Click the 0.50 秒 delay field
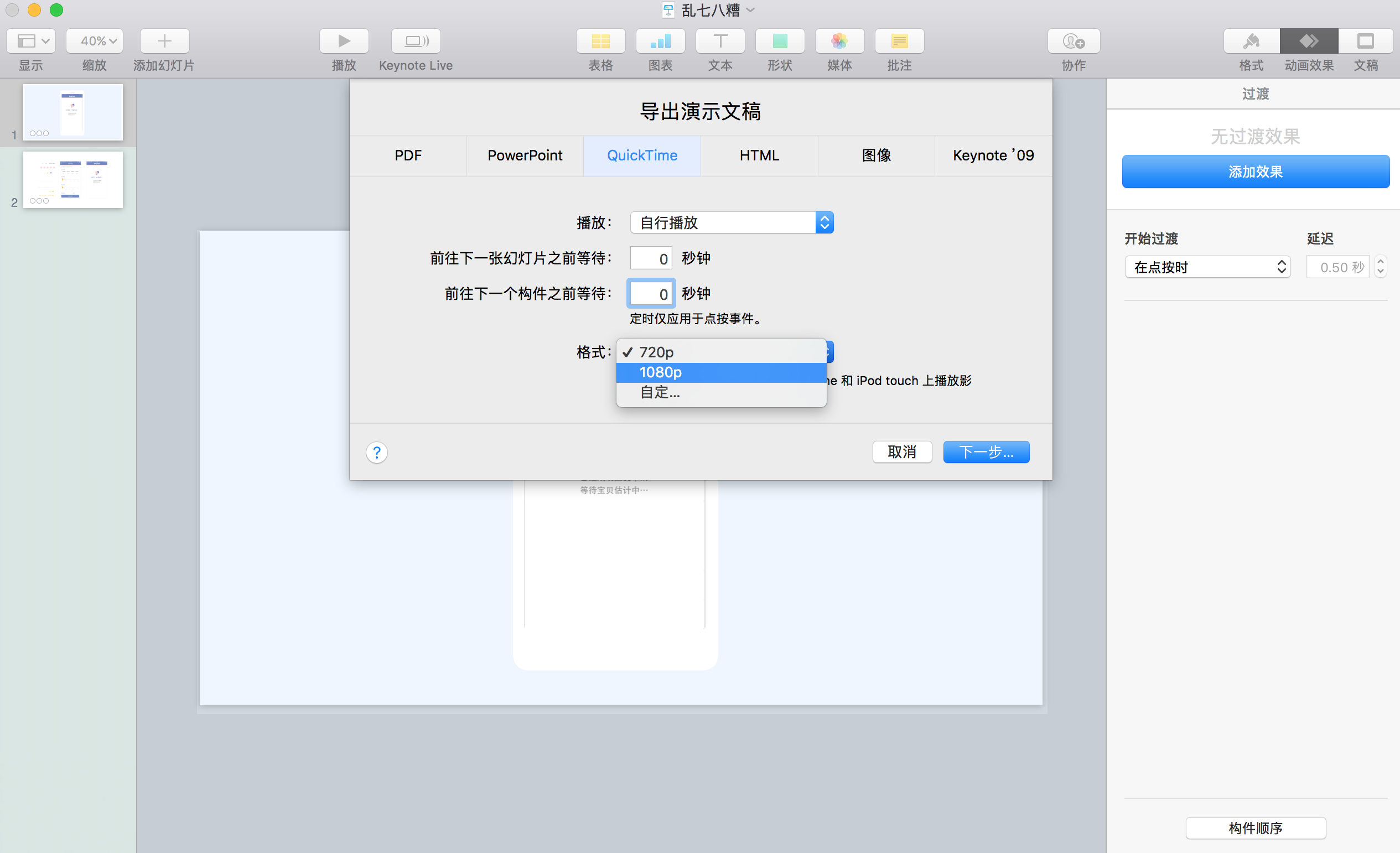Viewport: 1400px width, 853px height. pyautogui.click(x=1338, y=268)
